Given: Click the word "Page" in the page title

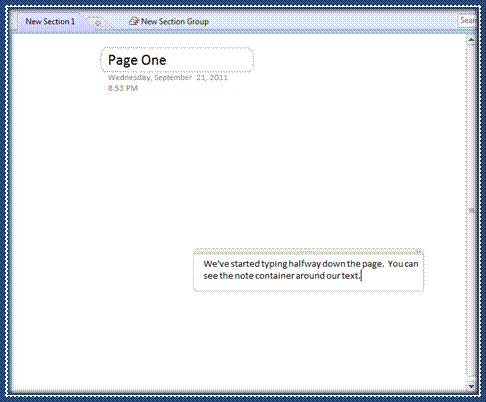Looking at the screenshot, I should point(122,61).
